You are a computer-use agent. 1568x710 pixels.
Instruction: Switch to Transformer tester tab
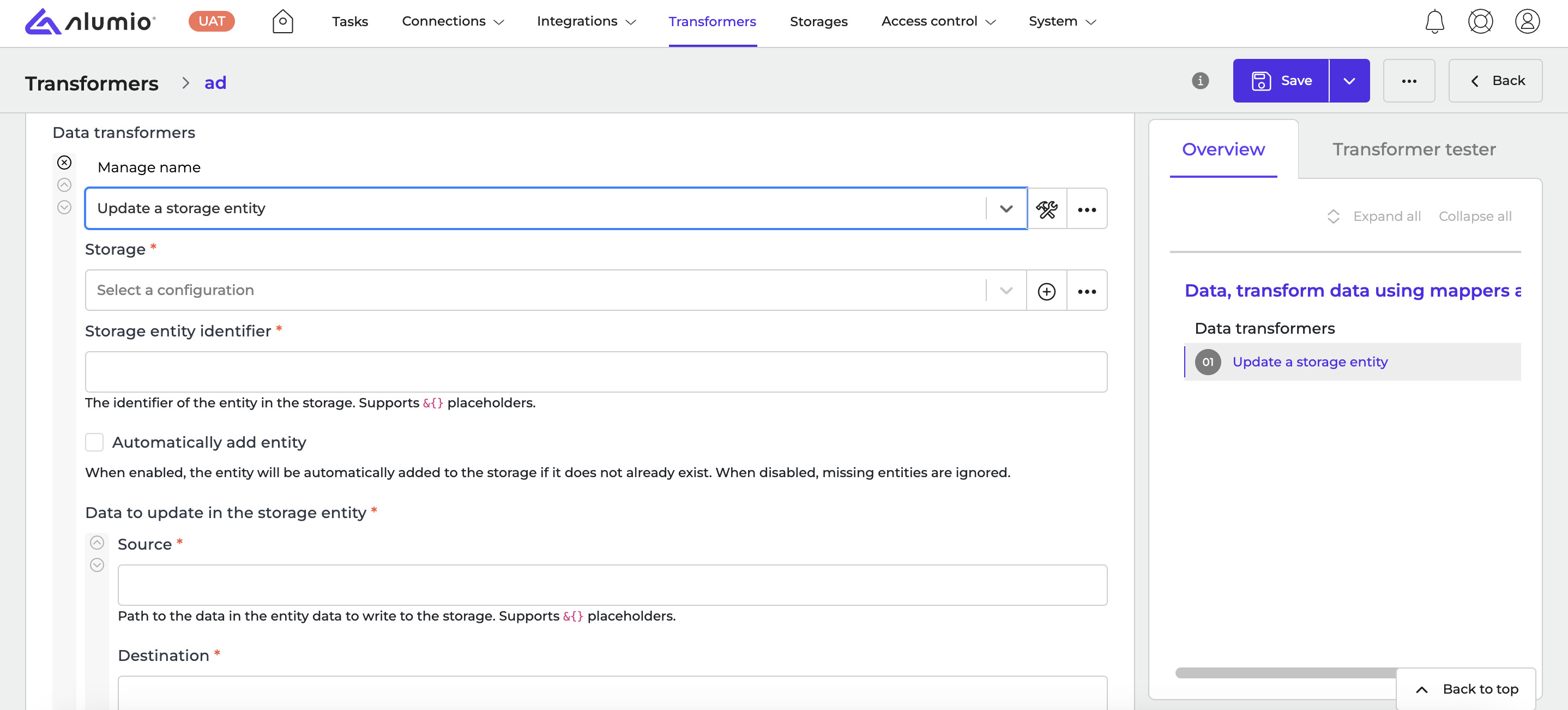coord(1413,149)
